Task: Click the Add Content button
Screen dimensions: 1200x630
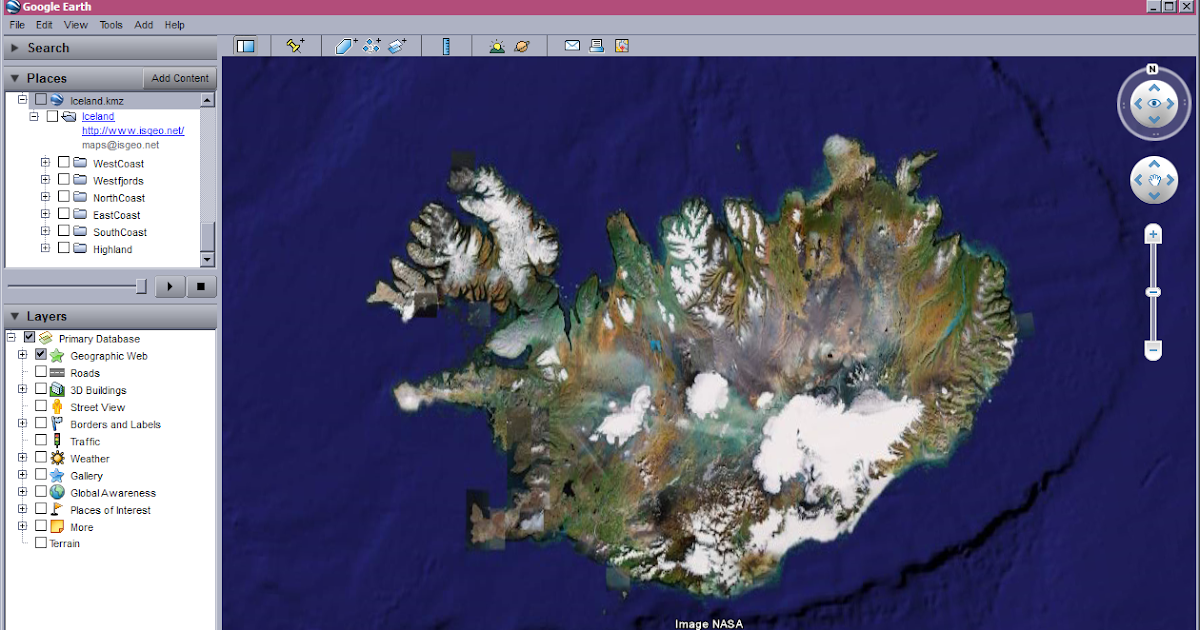Action: click(179, 78)
